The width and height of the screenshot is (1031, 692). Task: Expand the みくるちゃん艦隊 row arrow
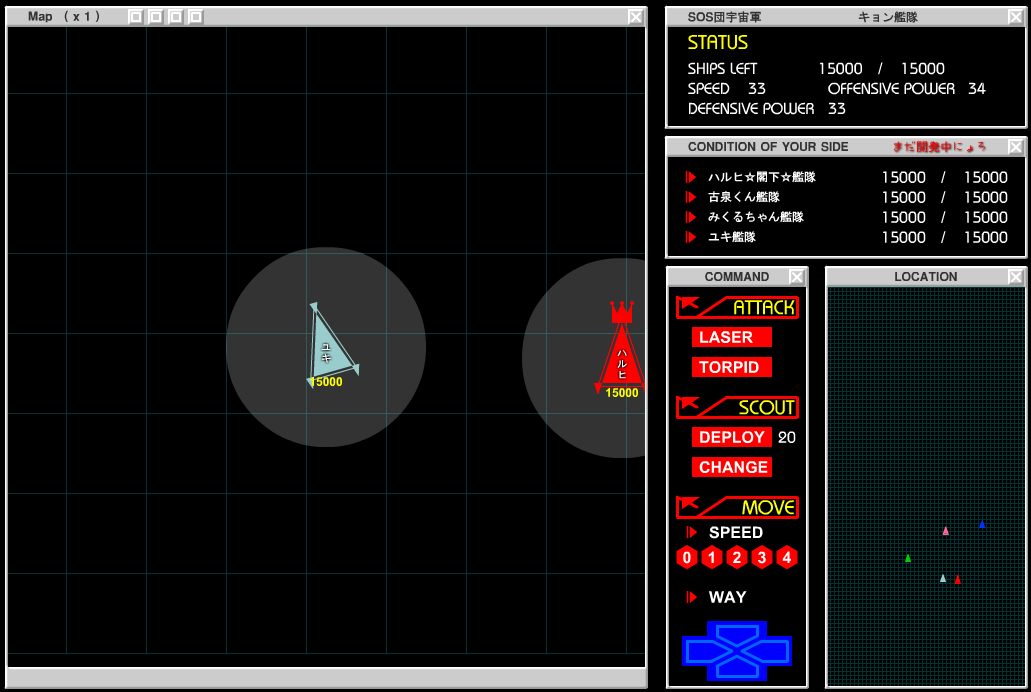(x=690, y=217)
